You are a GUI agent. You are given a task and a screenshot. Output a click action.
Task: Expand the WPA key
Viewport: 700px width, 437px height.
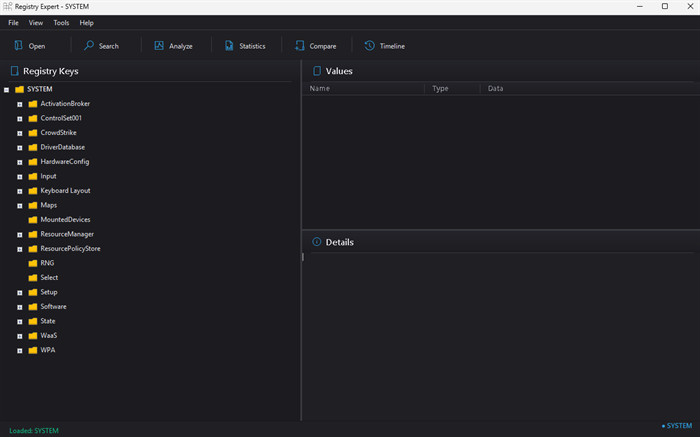coord(20,351)
